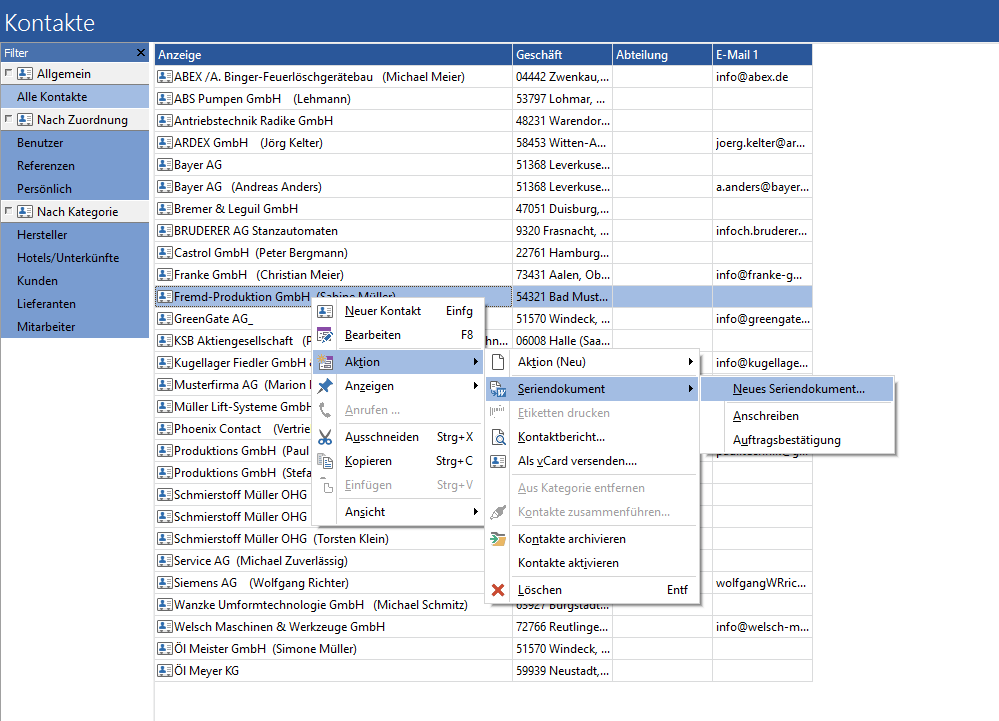Collapse the Allgemein filter group
The width and height of the screenshot is (999, 721).
pos(8,73)
